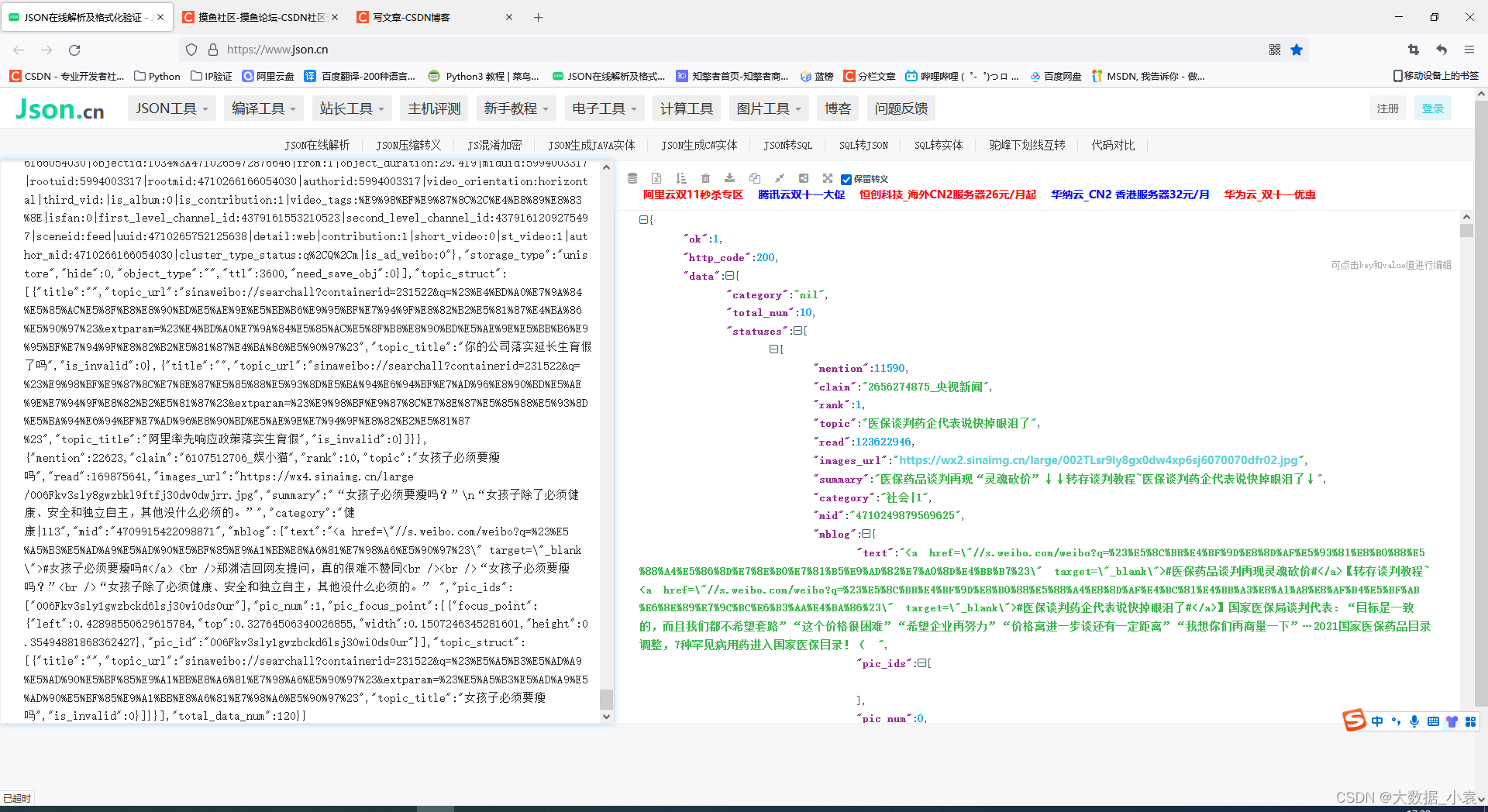
Task: Click the Sogou soft keyboard icon
Action: [x=1433, y=721]
